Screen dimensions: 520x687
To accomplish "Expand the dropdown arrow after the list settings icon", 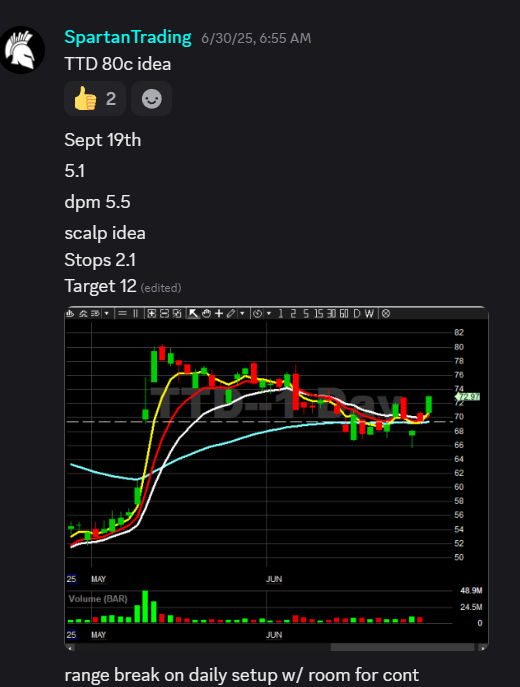I will 106,314.
